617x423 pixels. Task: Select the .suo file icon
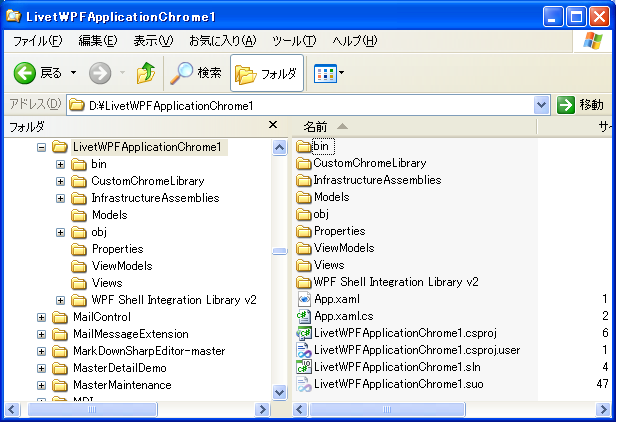point(304,384)
